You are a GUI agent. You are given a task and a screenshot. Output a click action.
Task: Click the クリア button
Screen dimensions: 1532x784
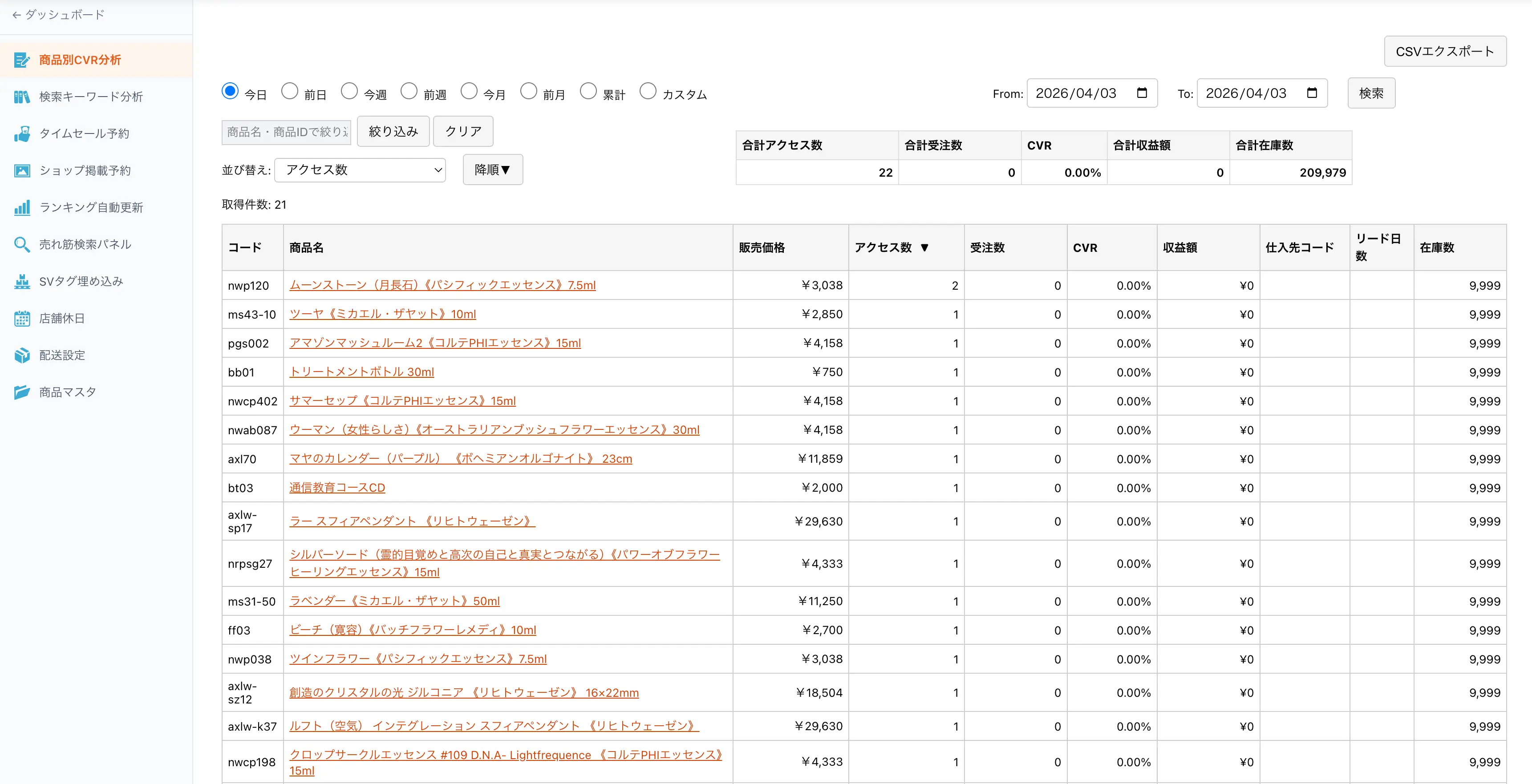tap(463, 131)
